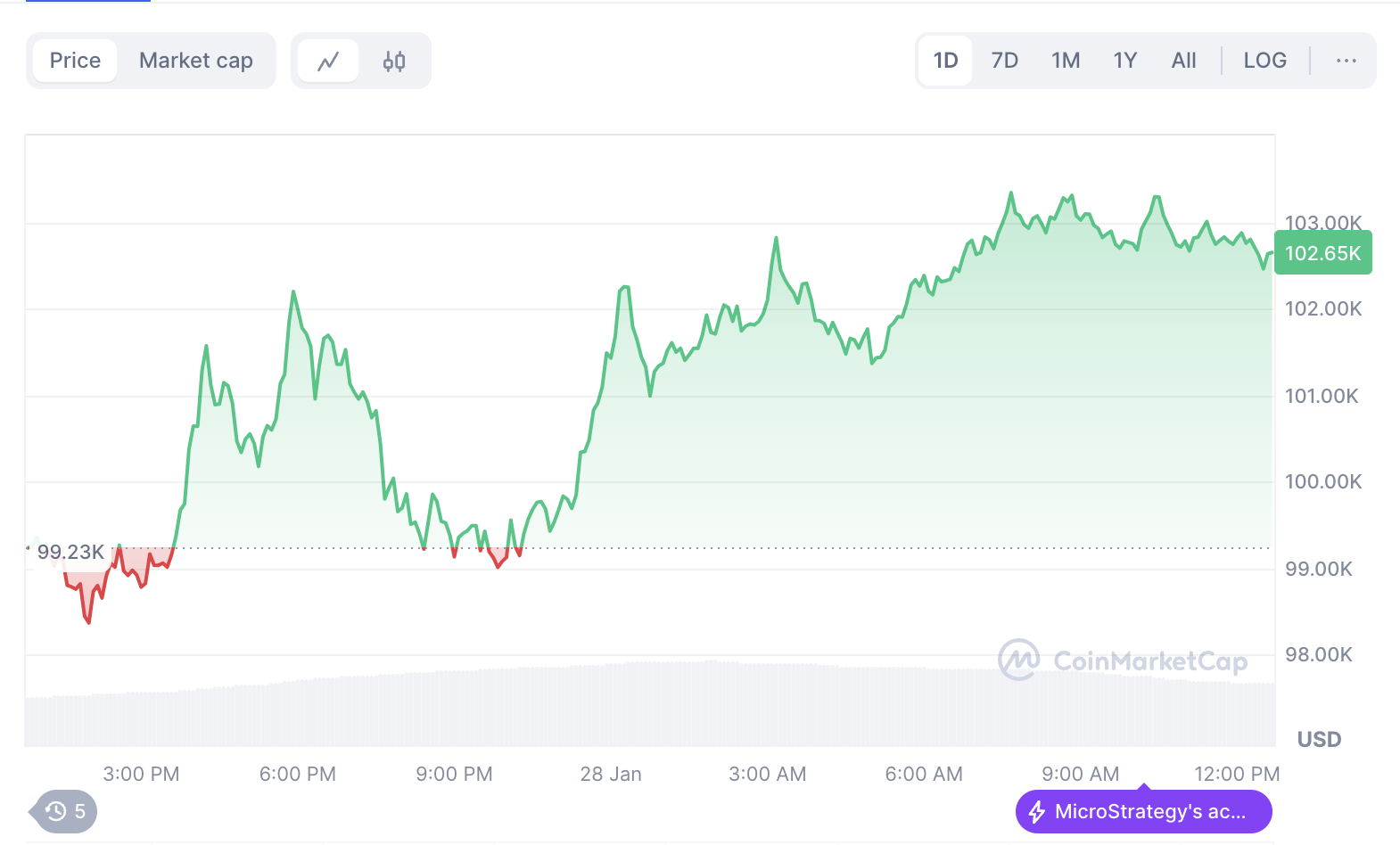Set the chart range to 7D
Screen dimensions: 1400x845
pos(1005,61)
